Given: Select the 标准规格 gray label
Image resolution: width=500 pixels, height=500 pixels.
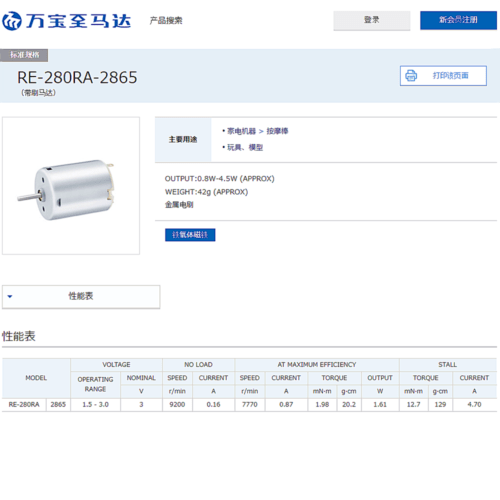Looking at the screenshot, I should pos(24,55).
